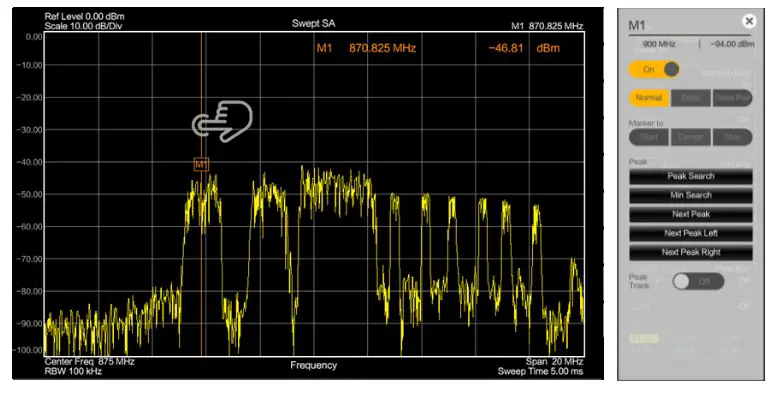Tap the Sweep Time 5.00 ms label
773x394 pixels.
tap(540, 371)
